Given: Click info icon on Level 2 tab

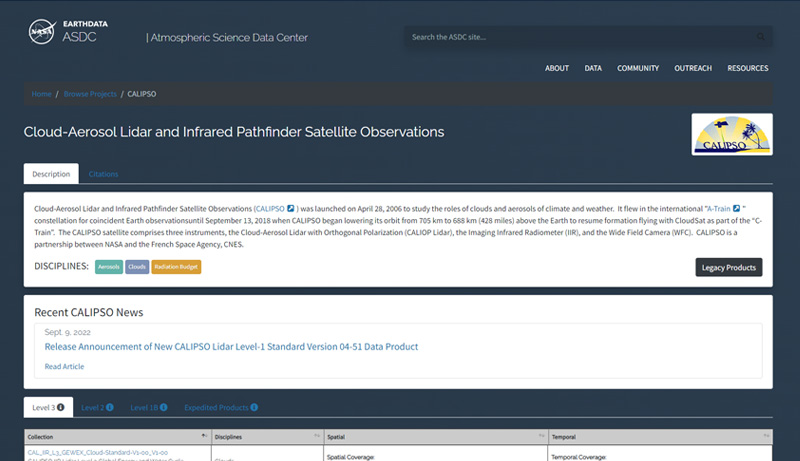Looking at the screenshot, I should (x=110, y=407).
